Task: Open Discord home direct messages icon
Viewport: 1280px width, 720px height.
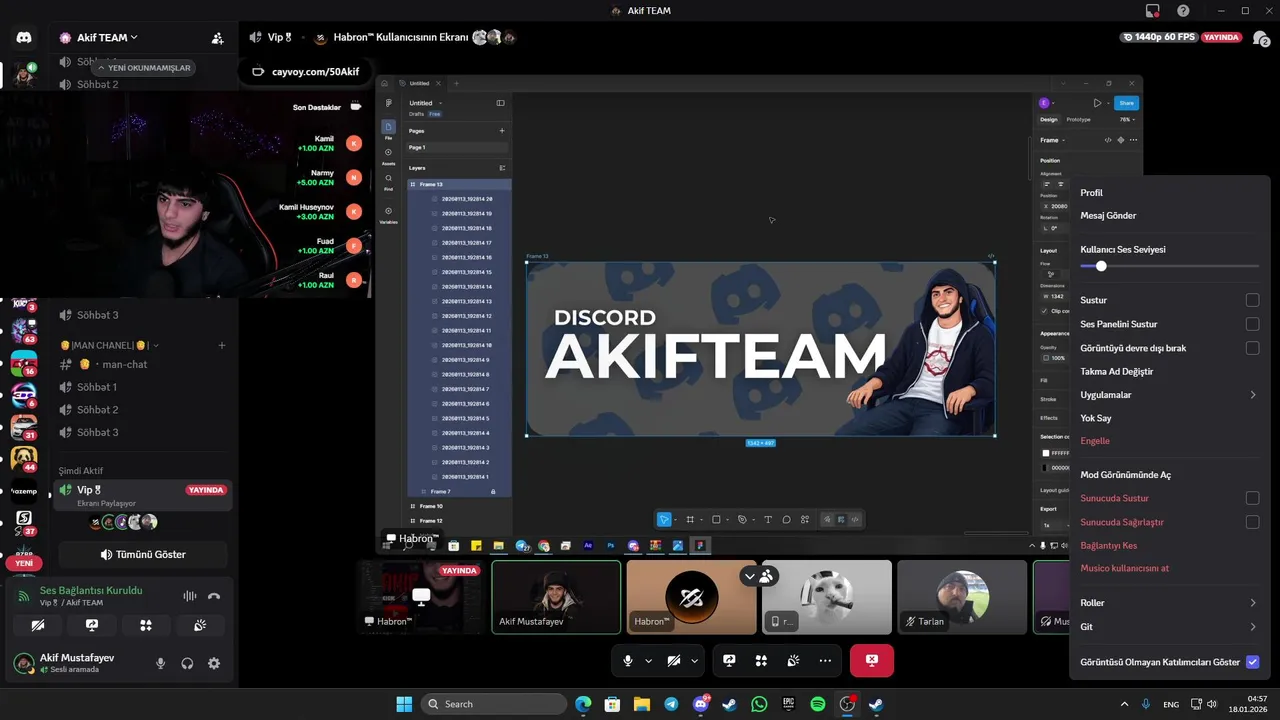Action: click(24, 37)
